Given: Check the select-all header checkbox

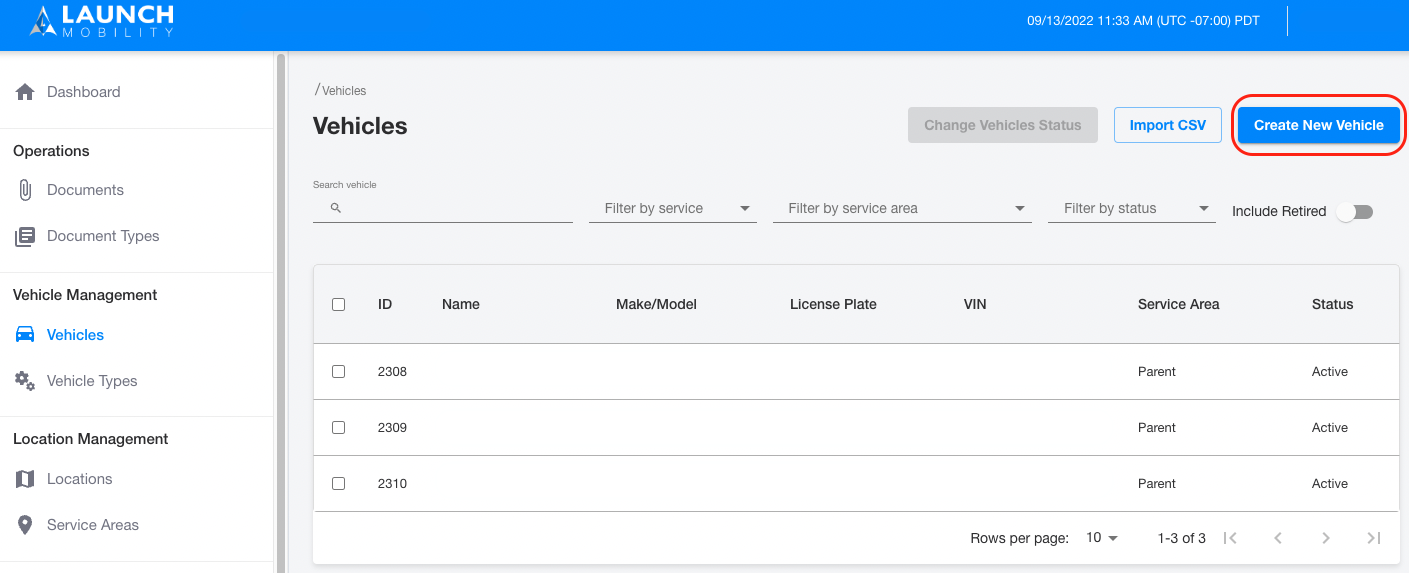Looking at the screenshot, I should coord(338,304).
